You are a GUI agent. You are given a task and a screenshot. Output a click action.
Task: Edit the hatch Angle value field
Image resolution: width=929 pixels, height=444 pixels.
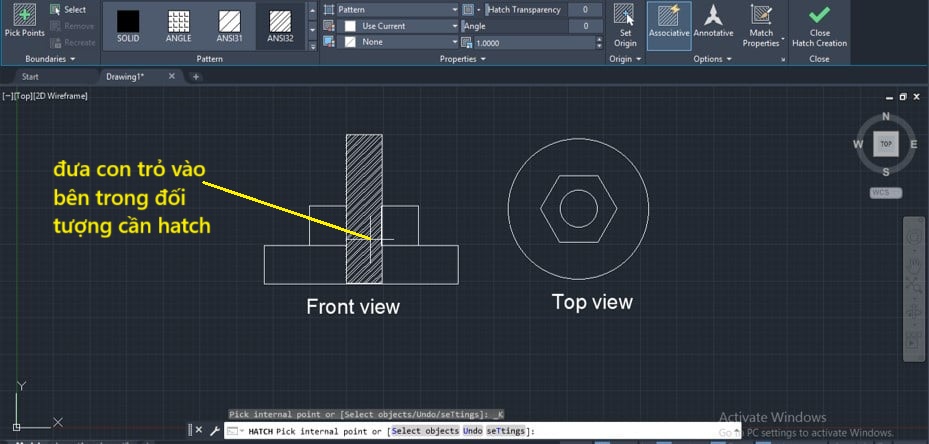click(x=585, y=26)
